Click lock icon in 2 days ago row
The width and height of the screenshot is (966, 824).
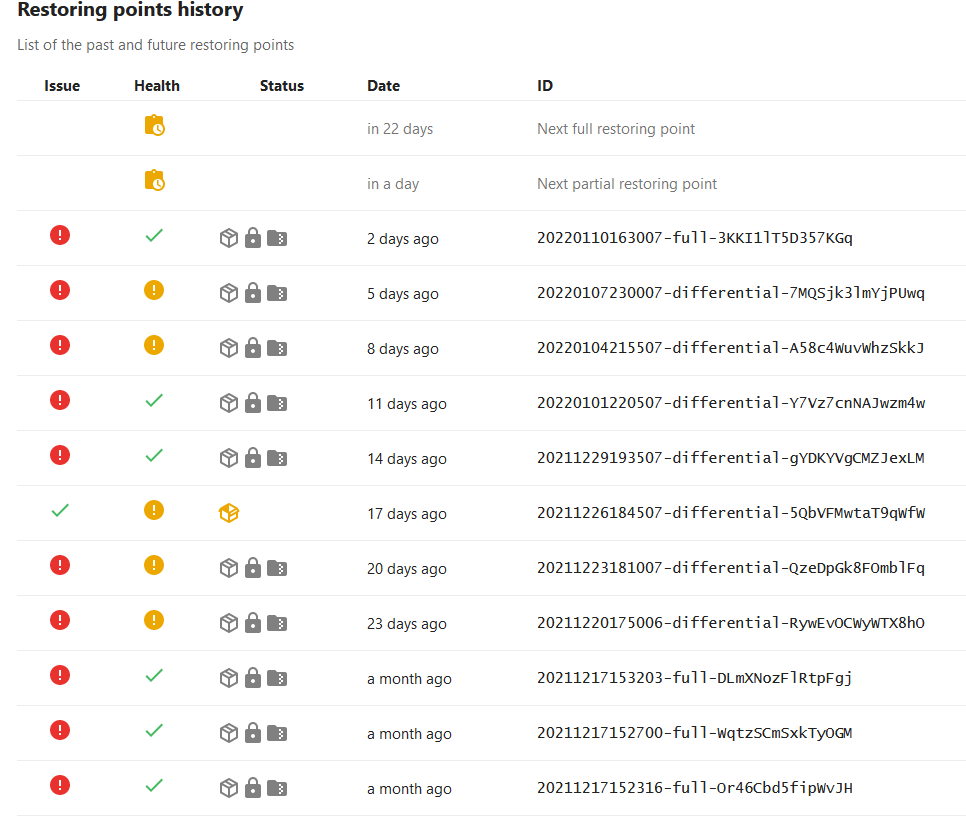point(253,238)
